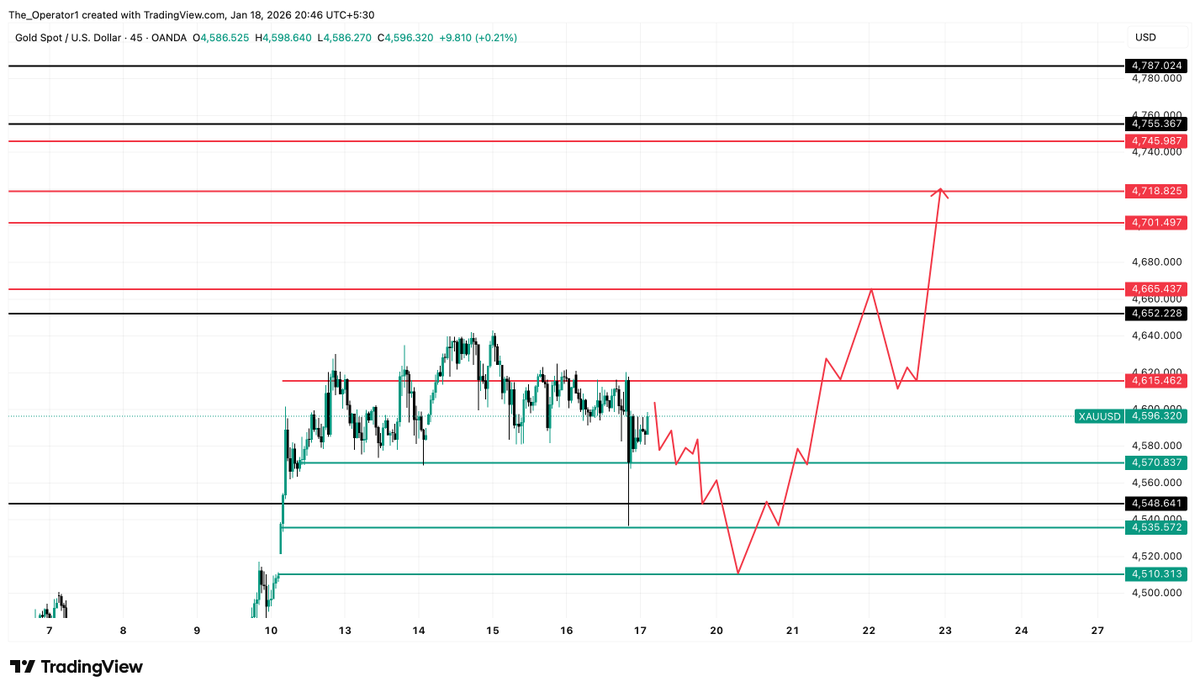Click date label 14 on time axis

coord(419,630)
